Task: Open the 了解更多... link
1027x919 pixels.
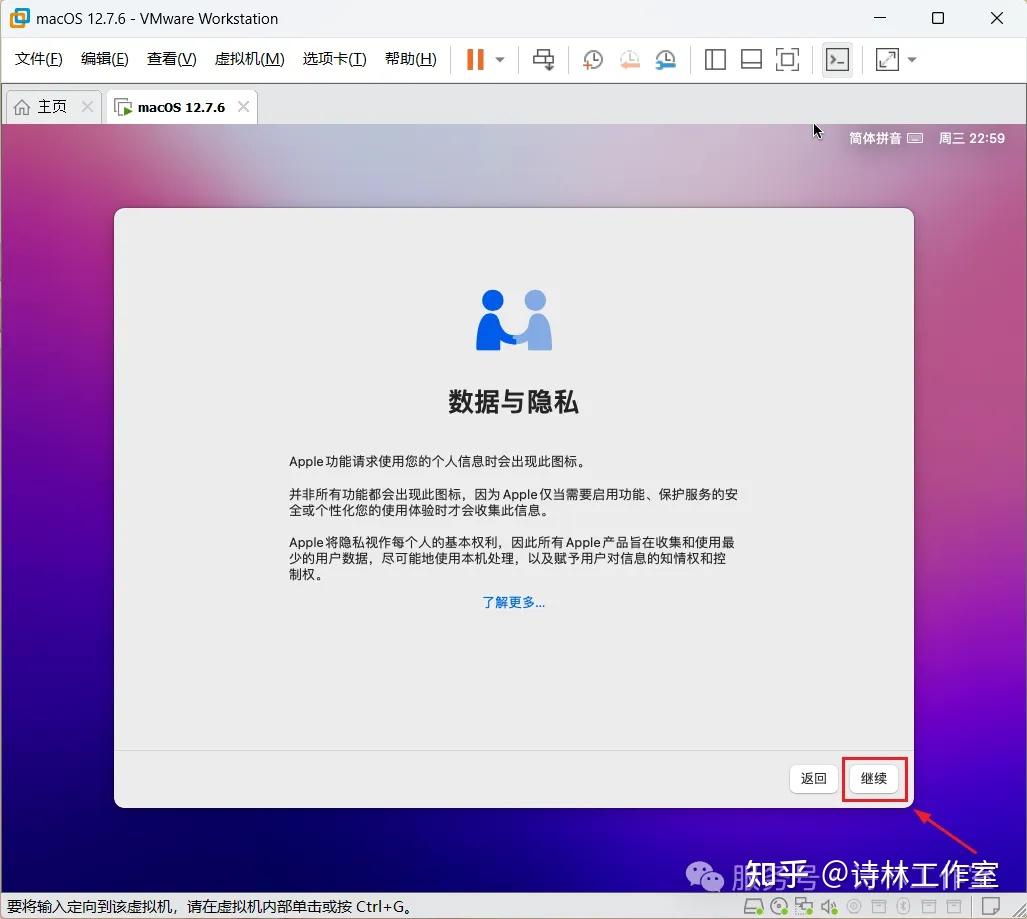Action: (x=514, y=603)
